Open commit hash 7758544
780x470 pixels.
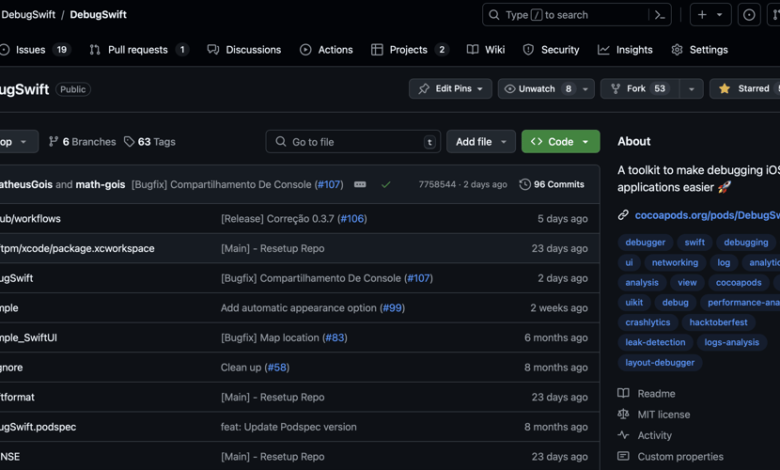437,185
